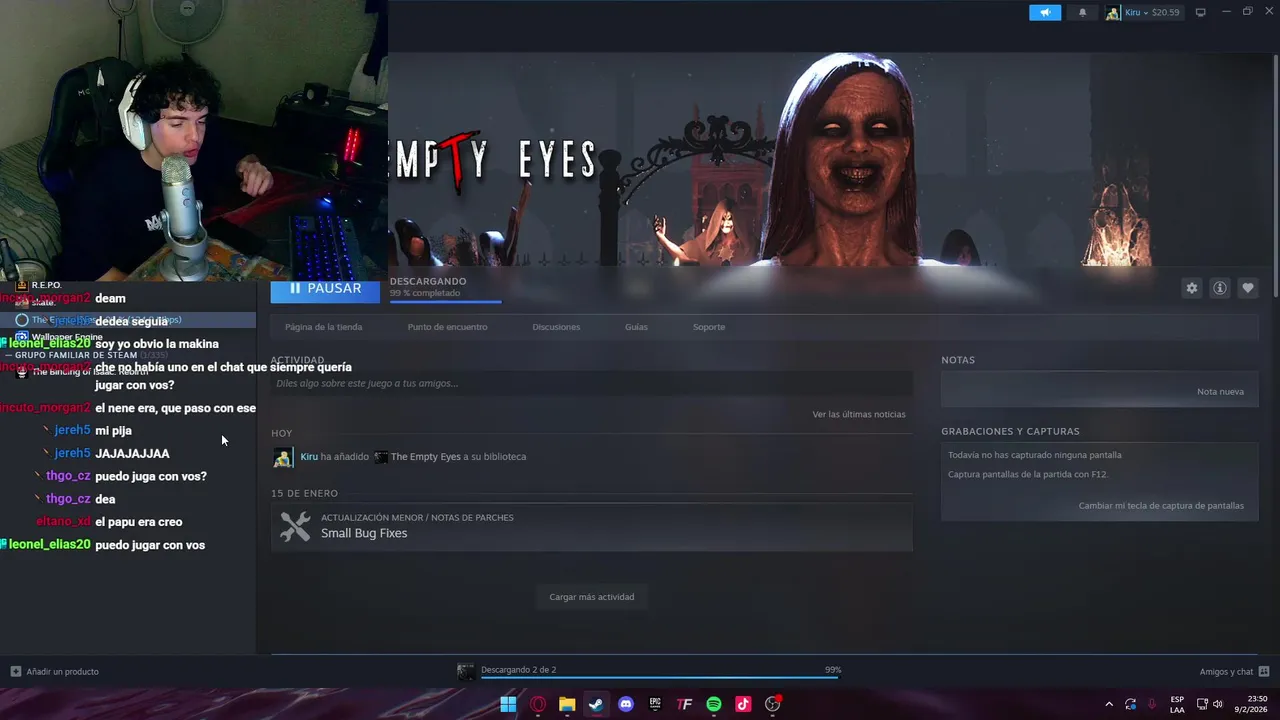1280x720 pixels.
Task: Open the Soporte tab
Action: point(709,327)
